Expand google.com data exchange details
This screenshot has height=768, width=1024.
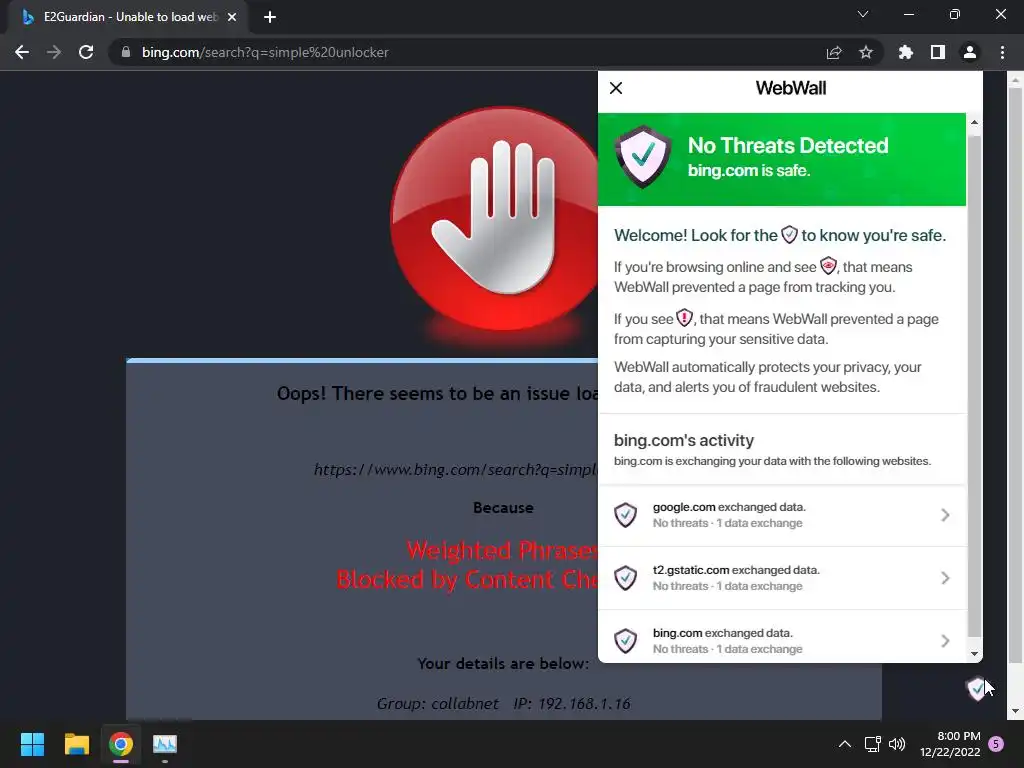pyautogui.click(x=945, y=515)
